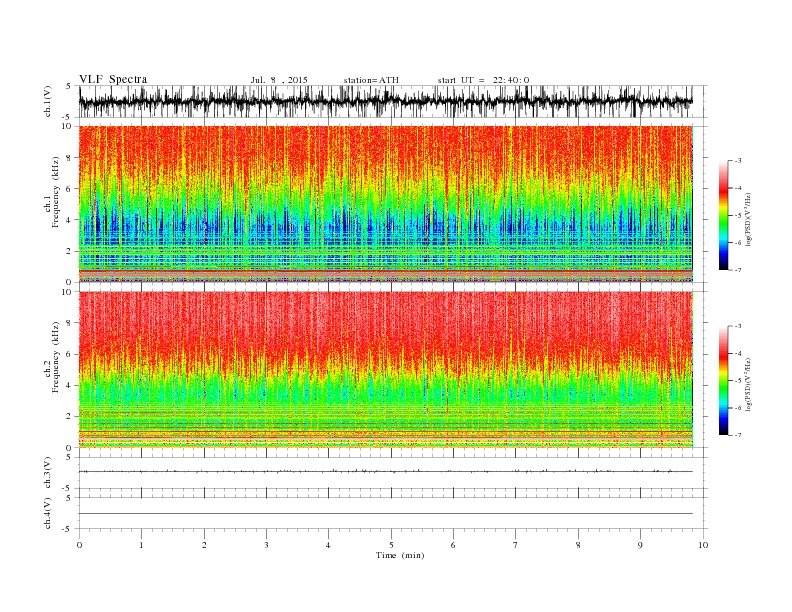Viewport: 792px width, 612px height.
Task: Click the '-3' label on the ch.1 colorbar
Action: 737,161
